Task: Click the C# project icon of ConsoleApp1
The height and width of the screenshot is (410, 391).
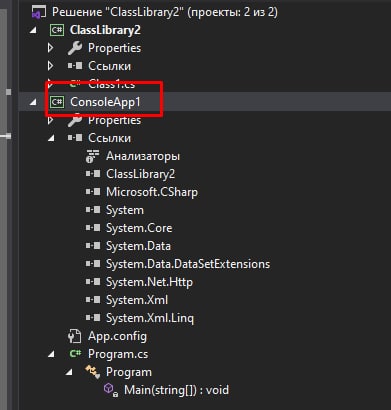Action: pyautogui.click(x=57, y=102)
